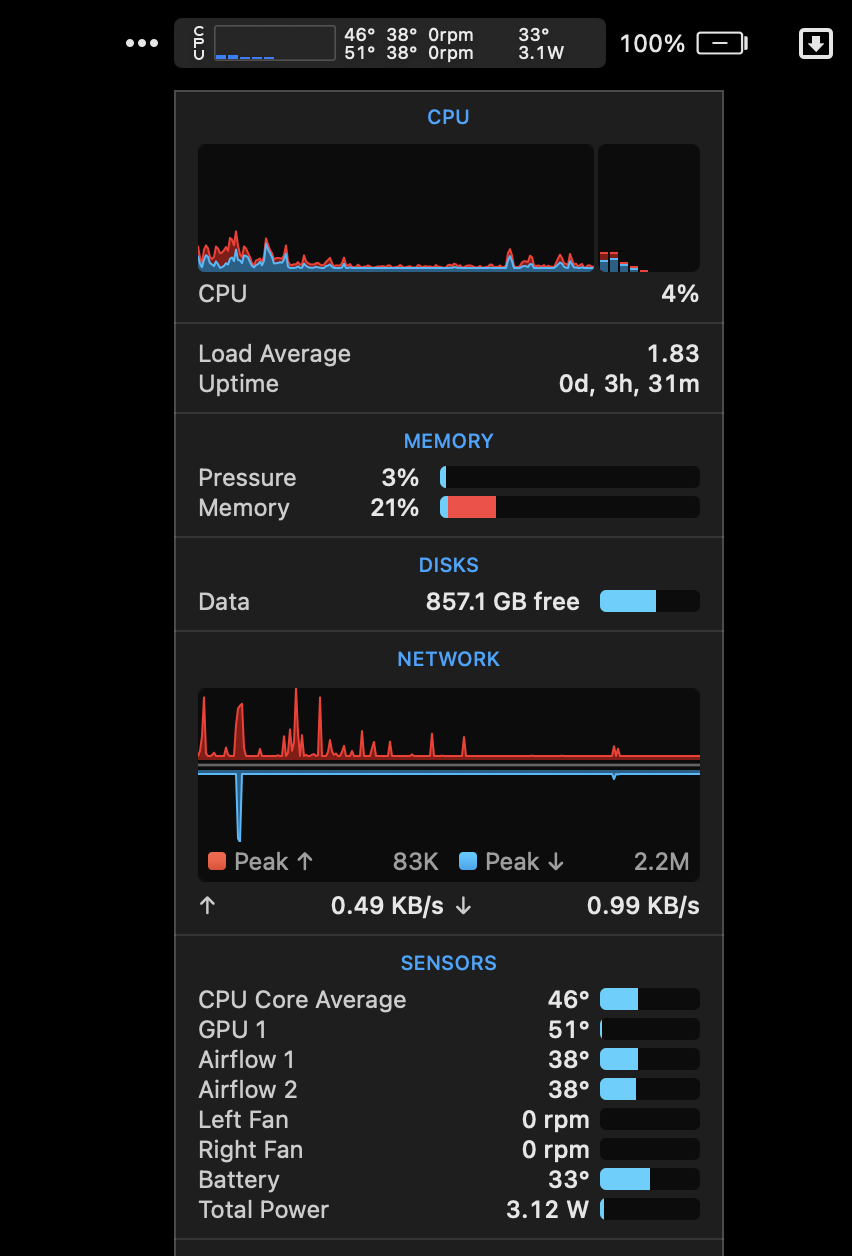Click the upload arrow beside 0.49 KB/s

coord(207,906)
